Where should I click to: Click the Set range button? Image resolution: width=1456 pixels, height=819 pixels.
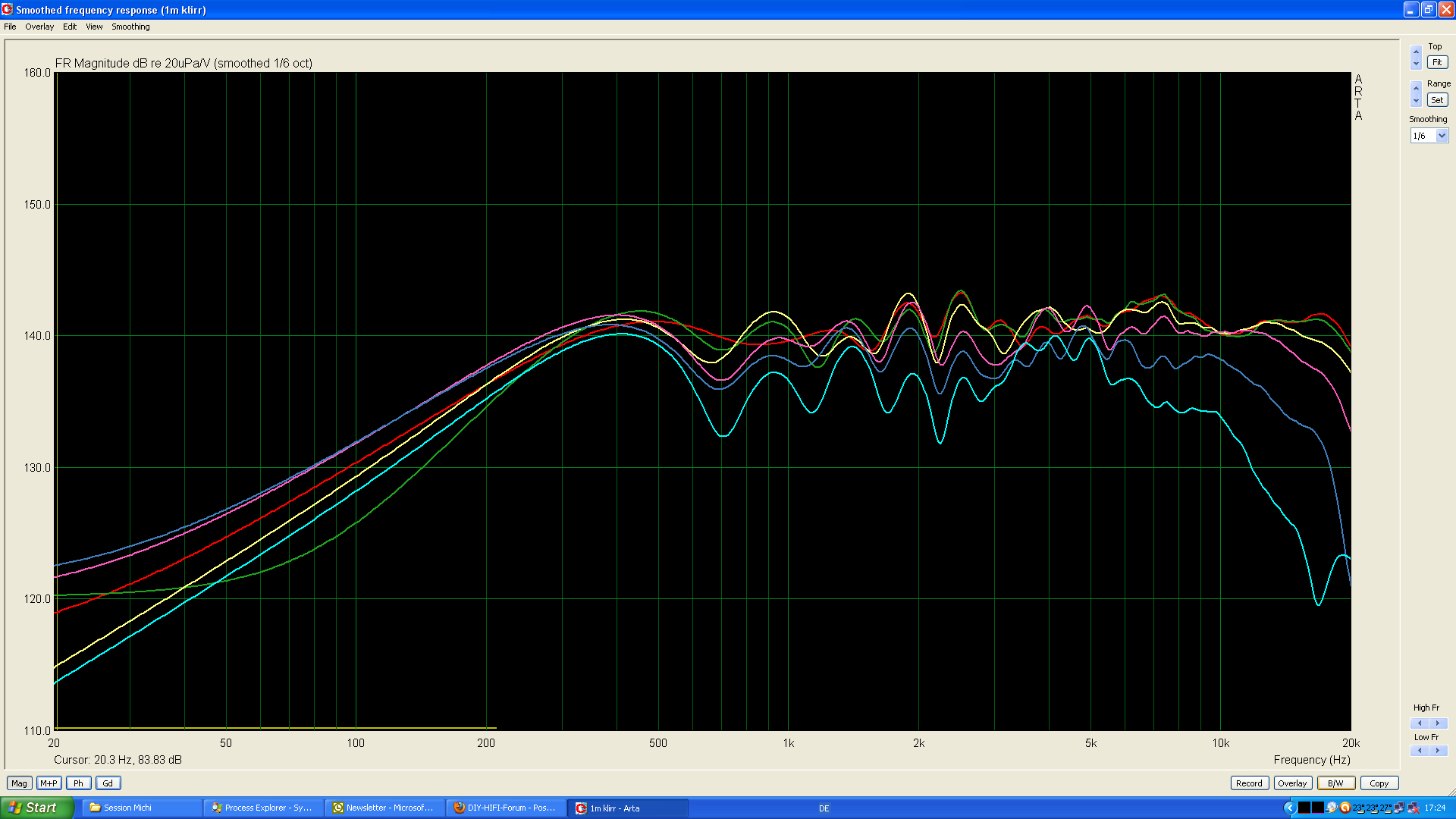[x=1437, y=100]
